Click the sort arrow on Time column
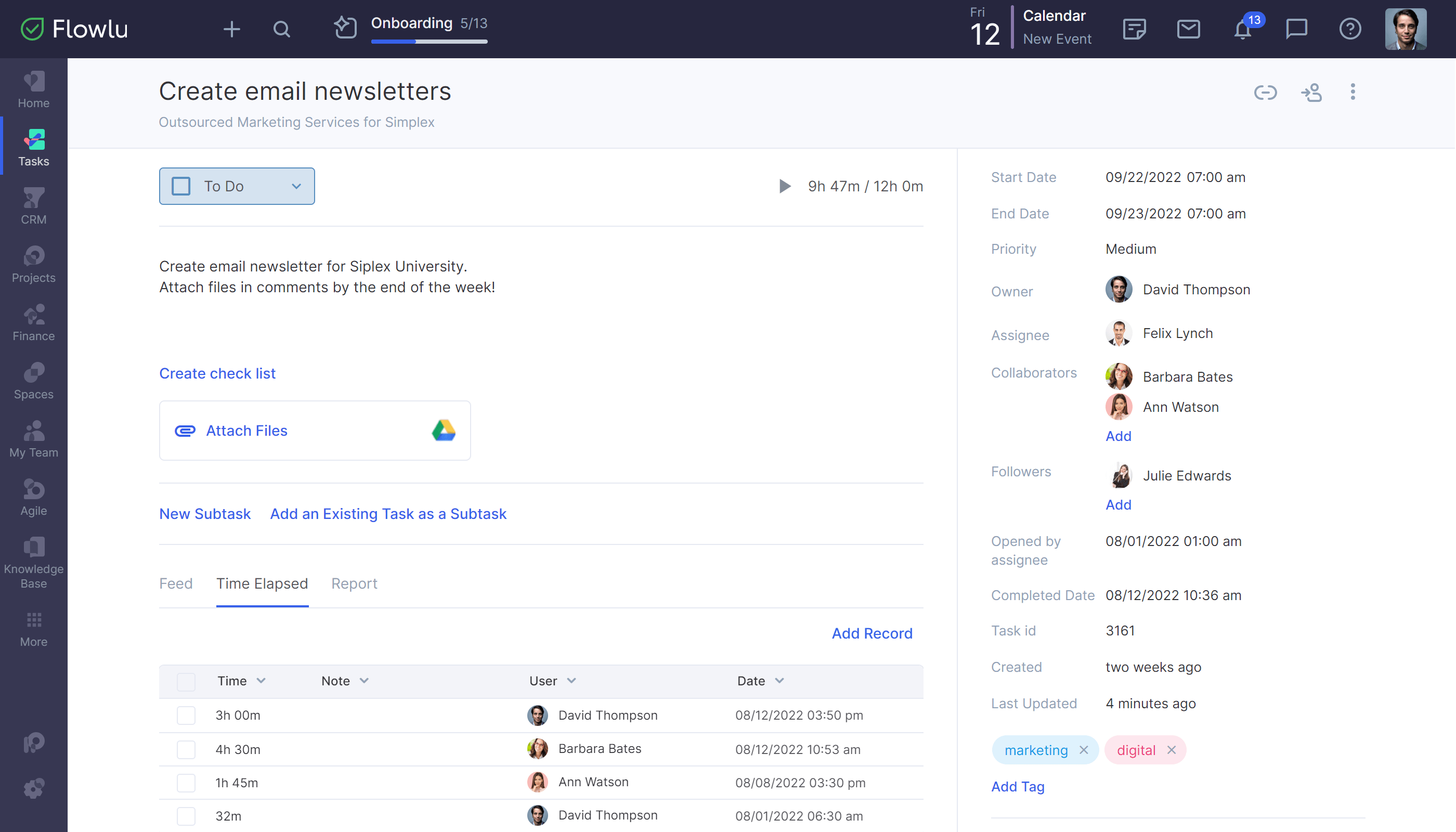This screenshot has width=1456, height=832. pyautogui.click(x=262, y=681)
